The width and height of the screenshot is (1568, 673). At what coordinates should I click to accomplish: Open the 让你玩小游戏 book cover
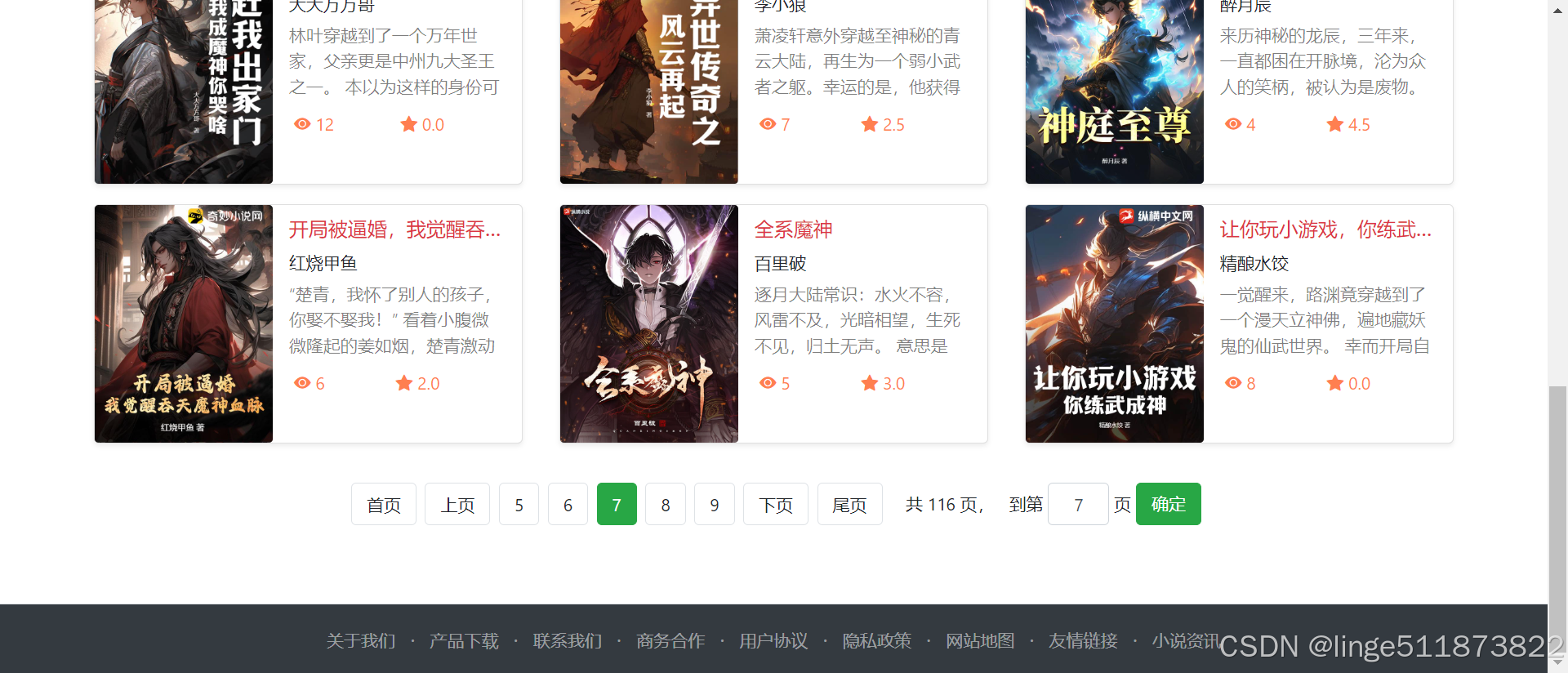tap(1115, 323)
